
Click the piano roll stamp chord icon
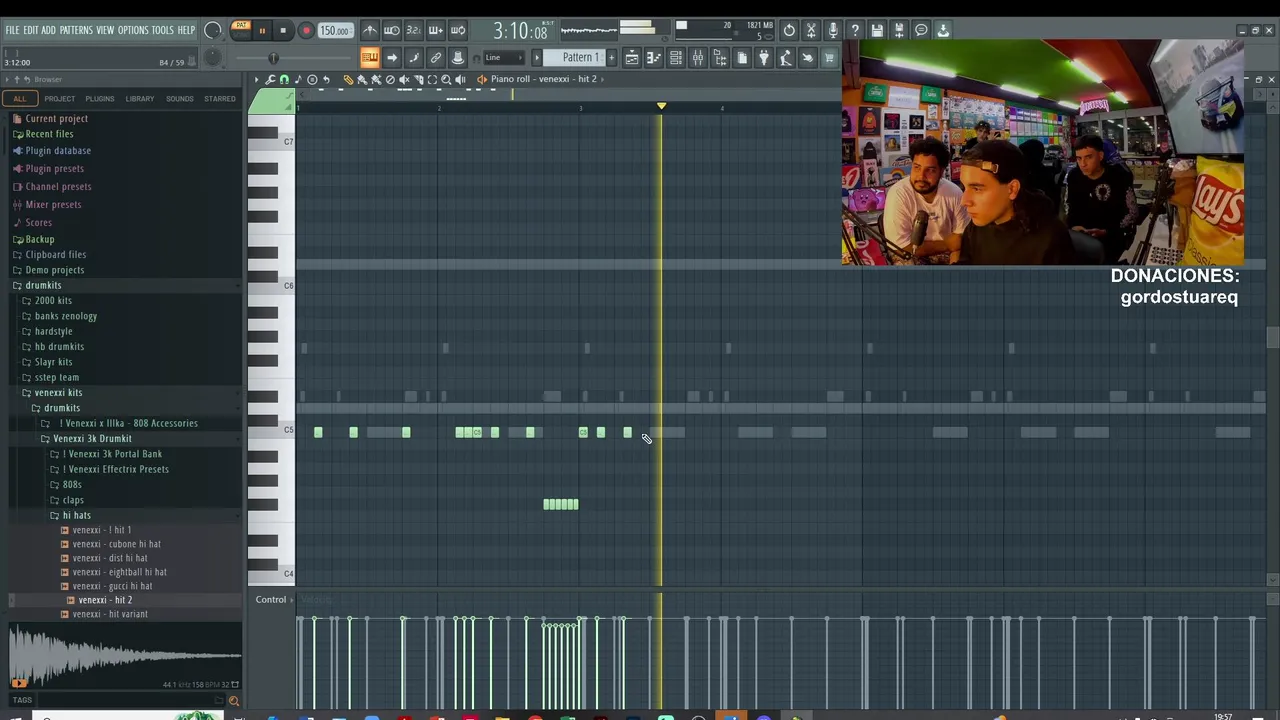312,79
